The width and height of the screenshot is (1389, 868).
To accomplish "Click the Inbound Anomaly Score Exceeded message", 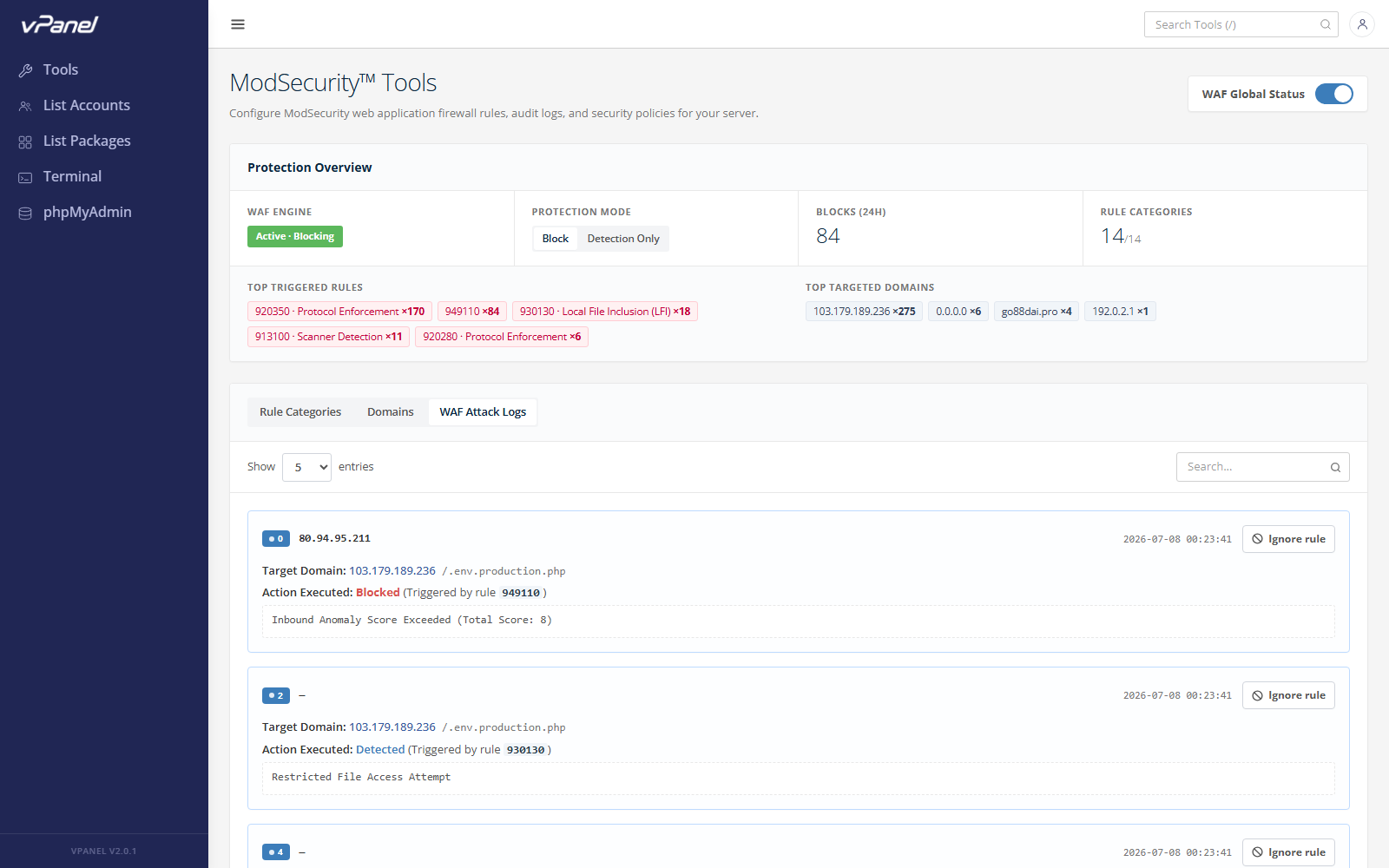I will click(411, 620).
